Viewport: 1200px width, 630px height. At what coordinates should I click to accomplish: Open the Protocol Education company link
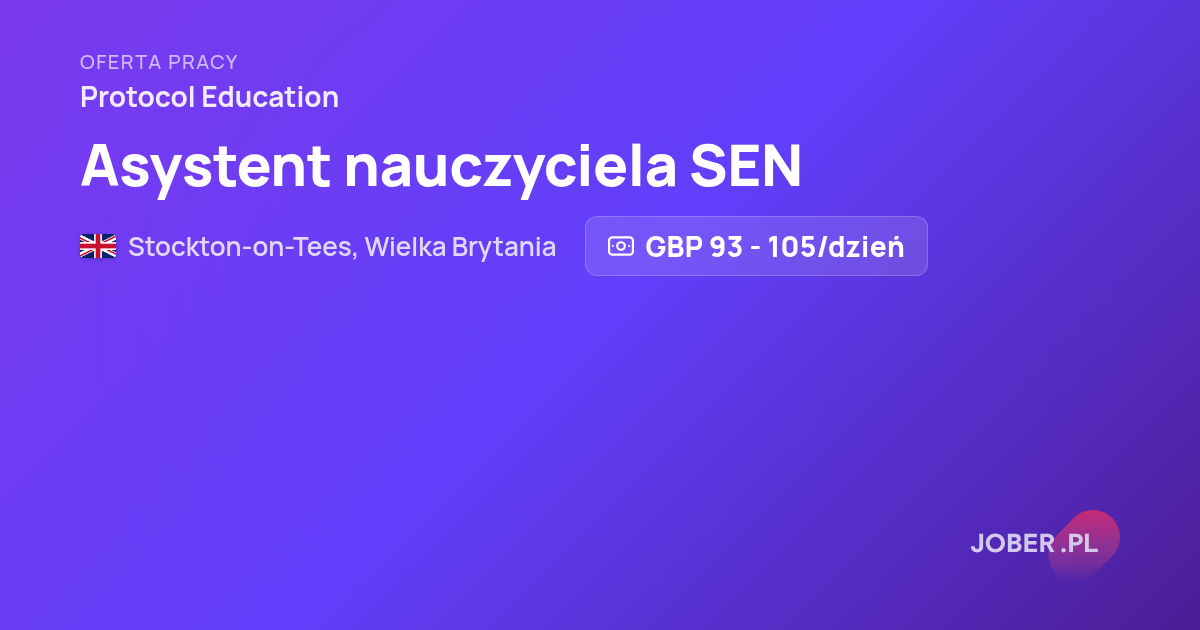[209, 97]
